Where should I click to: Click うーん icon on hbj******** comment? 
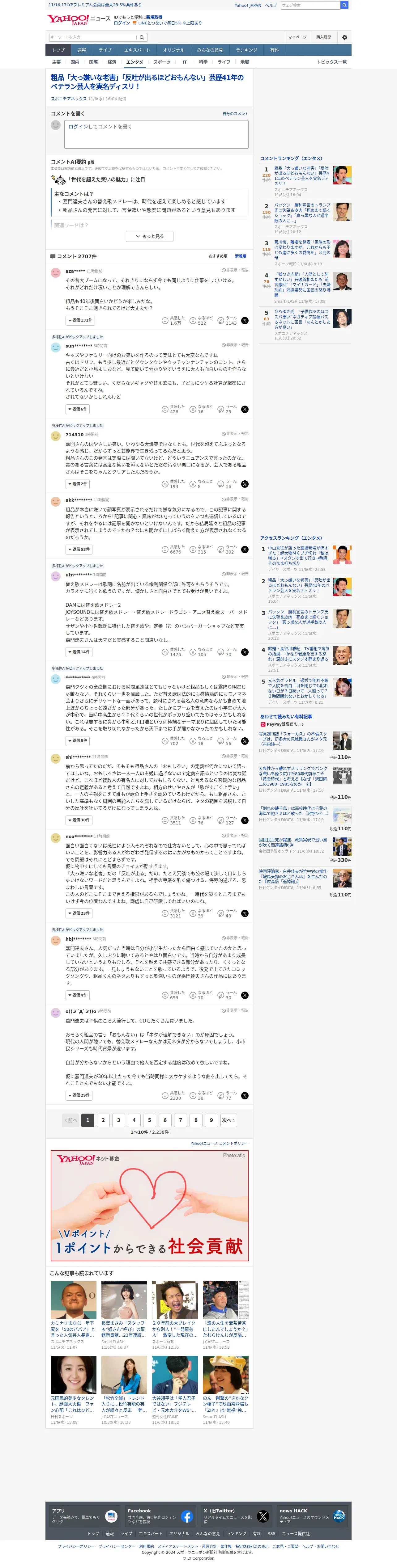pyautogui.click(x=221, y=995)
